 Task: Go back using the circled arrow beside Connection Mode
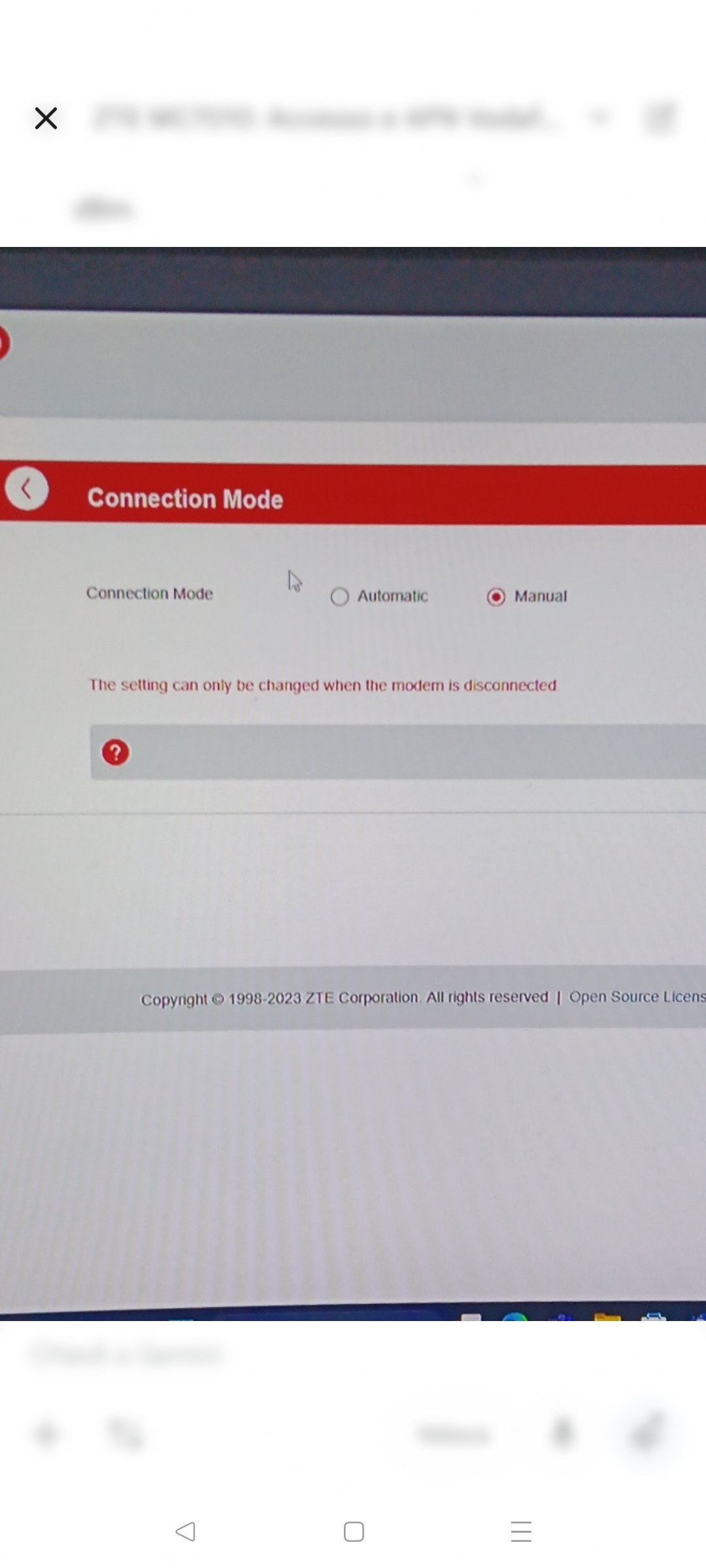click(27, 489)
